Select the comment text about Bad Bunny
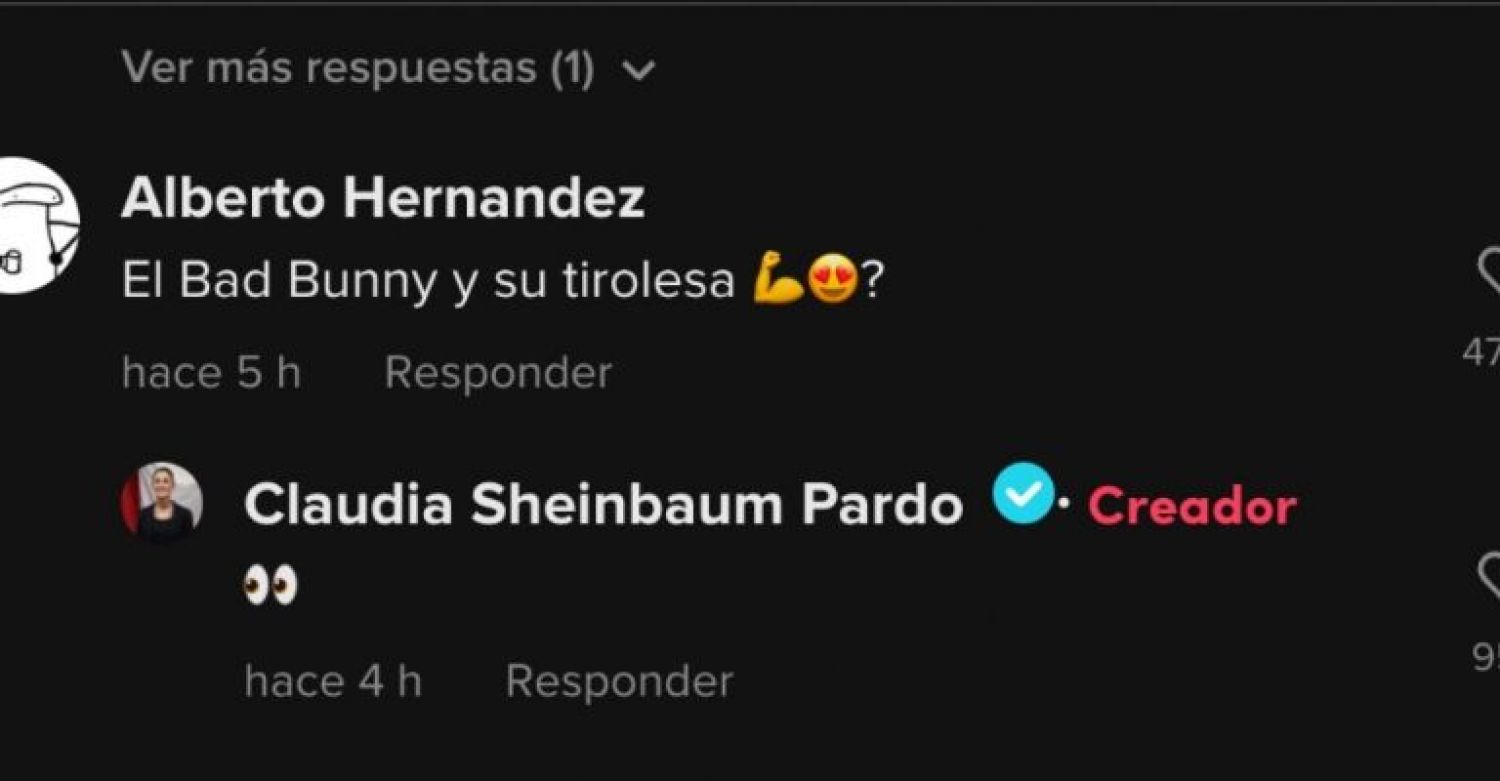The height and width of the screenshot is (781, 1500). (502, 283)
